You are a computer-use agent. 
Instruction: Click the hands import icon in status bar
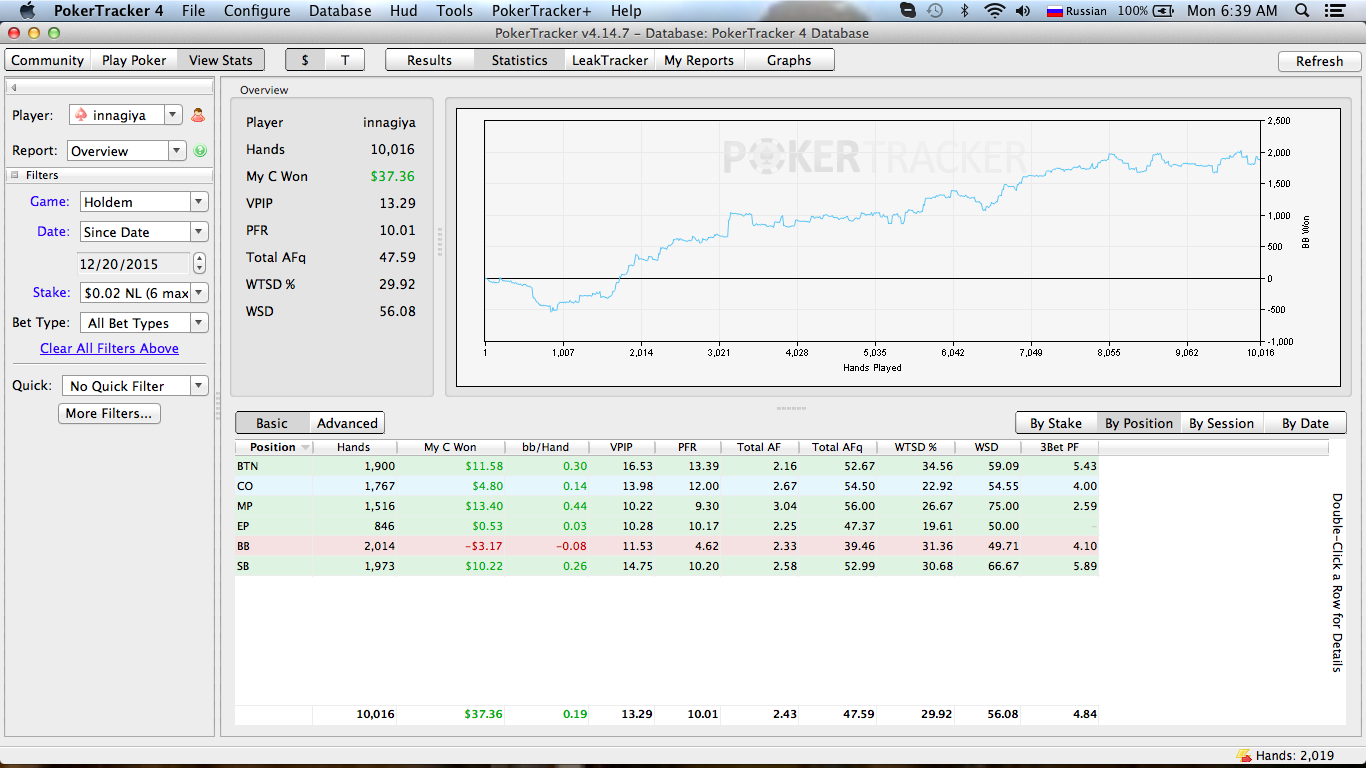1243,755
